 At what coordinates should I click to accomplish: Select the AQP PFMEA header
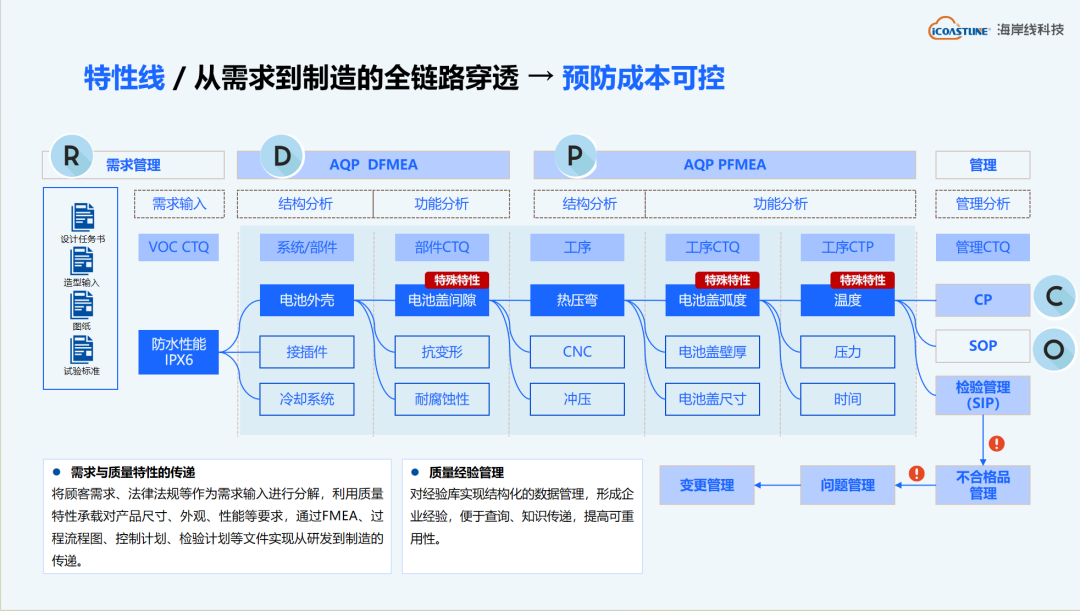pos(725,165)
